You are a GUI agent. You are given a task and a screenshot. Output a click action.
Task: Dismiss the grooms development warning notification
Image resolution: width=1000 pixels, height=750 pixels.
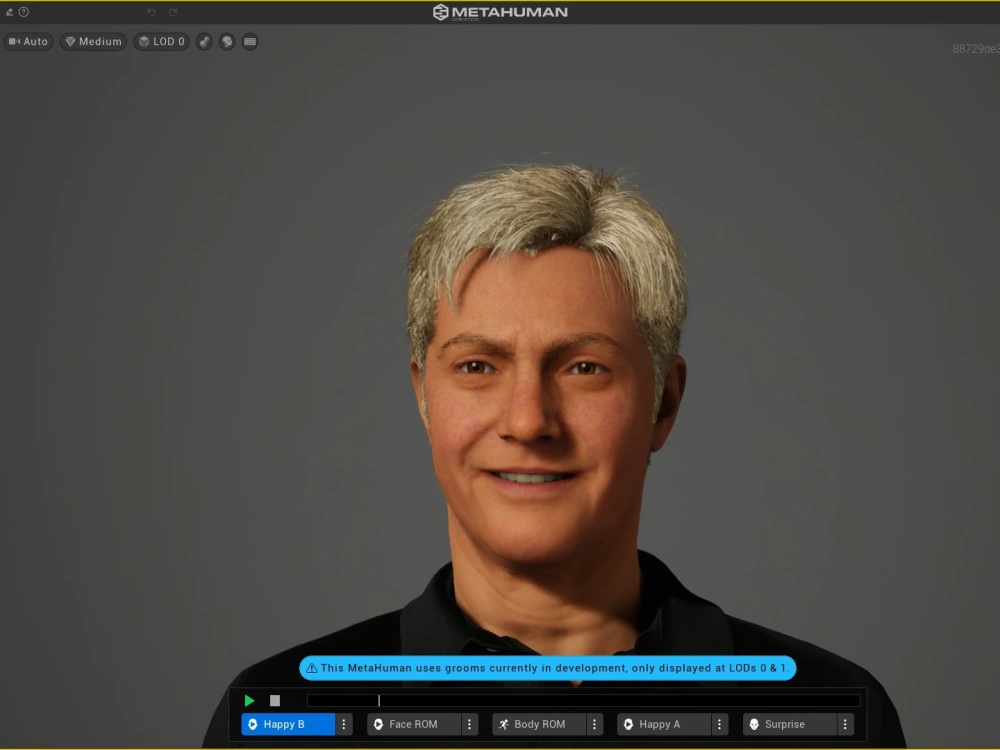[547, 668]
